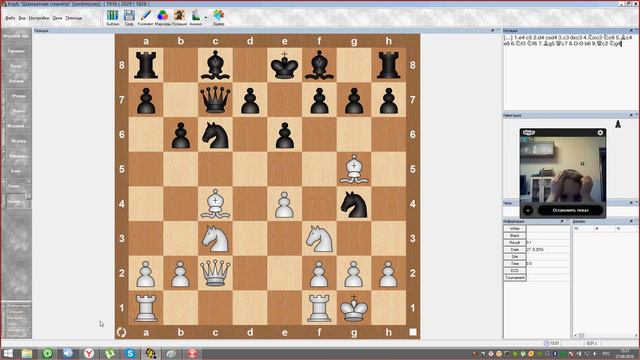Screen dimensions: 640x360
Task: Select the black king on e8
Action: (x=284, y=64)
